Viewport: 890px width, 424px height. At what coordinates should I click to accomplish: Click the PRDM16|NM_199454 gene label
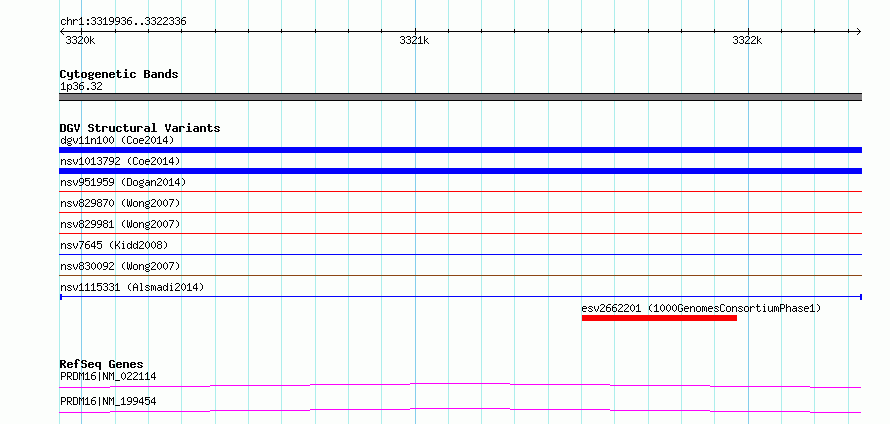(x=108, y=401)
